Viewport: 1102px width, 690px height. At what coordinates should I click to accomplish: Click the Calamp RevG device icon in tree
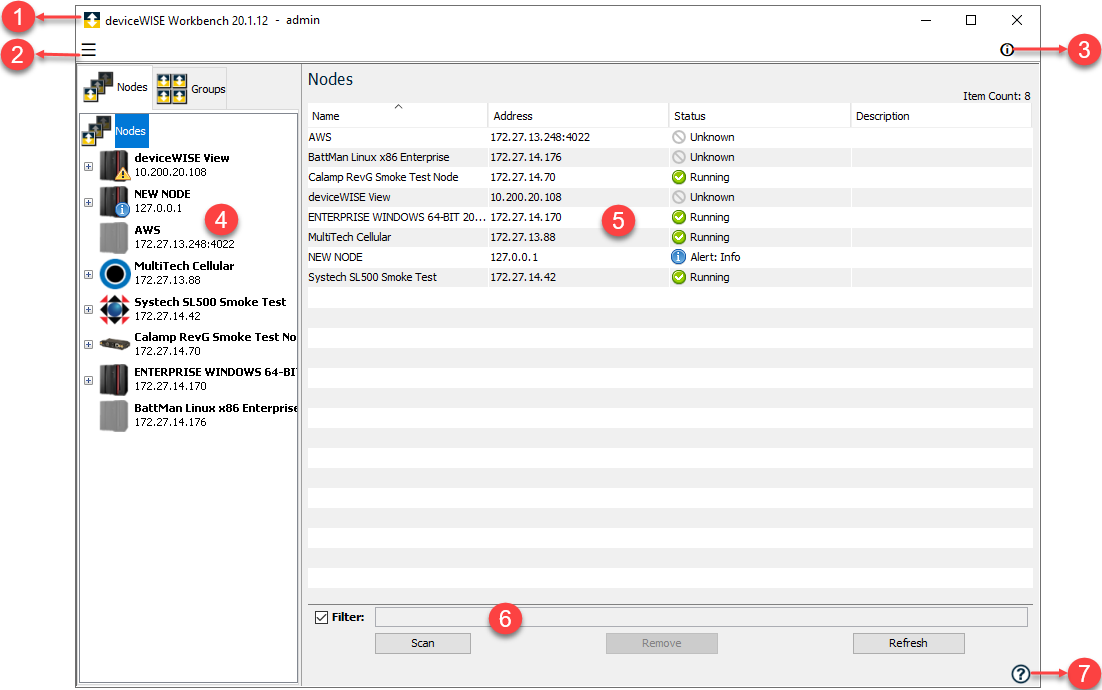[115, 344]
